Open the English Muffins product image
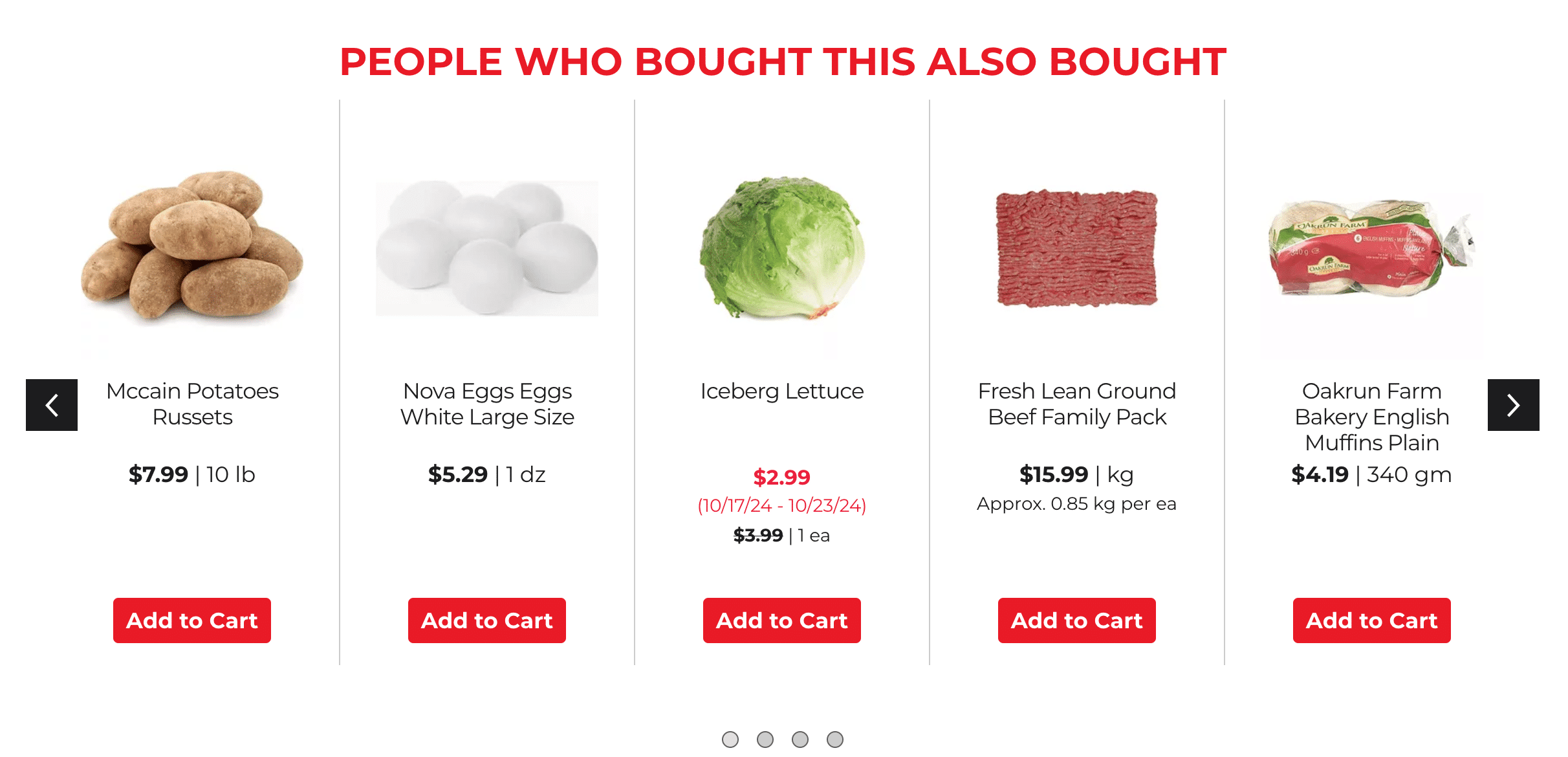The image size is (1568, 757). pyautogui.click(x=1372, y=250)
